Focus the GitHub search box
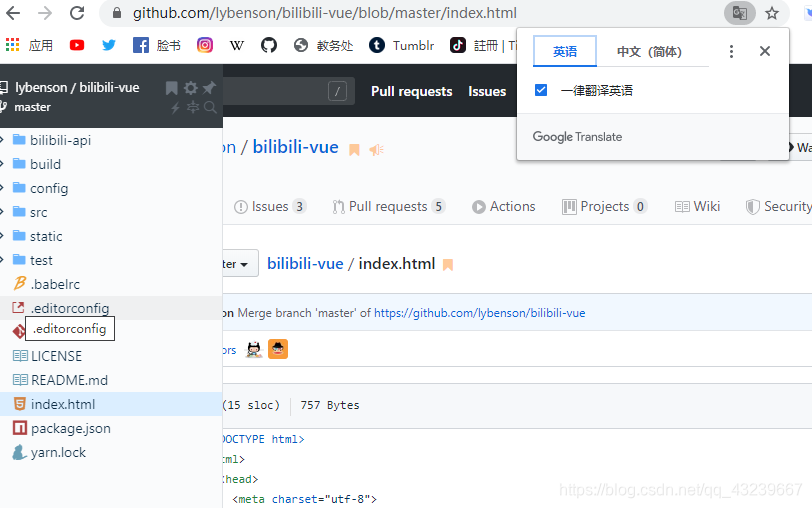Image resolution: width=812 pixels, height=508 pixels. (288, 91)
